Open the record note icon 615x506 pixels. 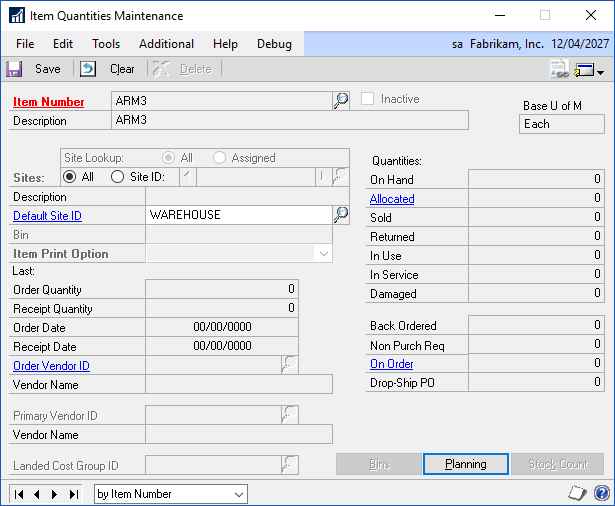pyautogui.click(x=577, y=493)
